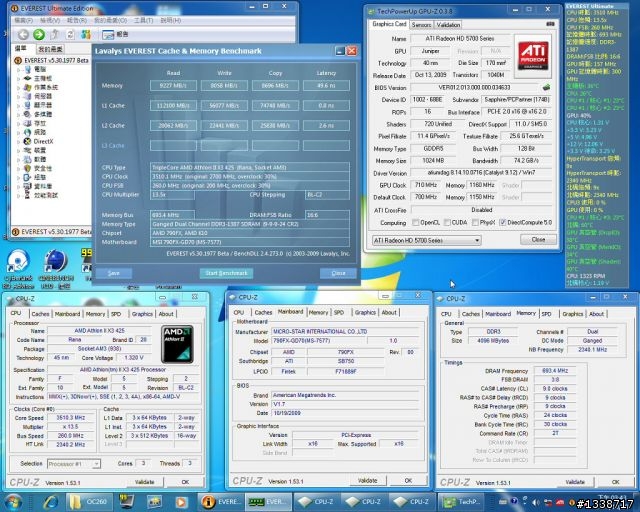Click the Up level icon in EVEREST toolbar
Screen dimensions: 640x512
(55, 35)
